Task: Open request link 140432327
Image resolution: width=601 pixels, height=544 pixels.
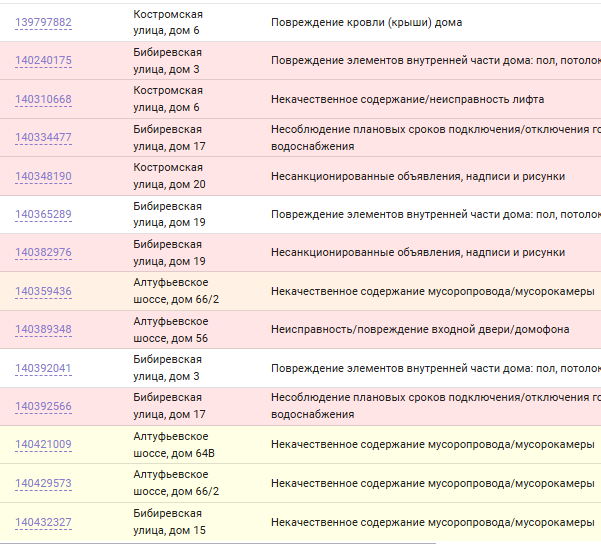Action: click(43, 523)
